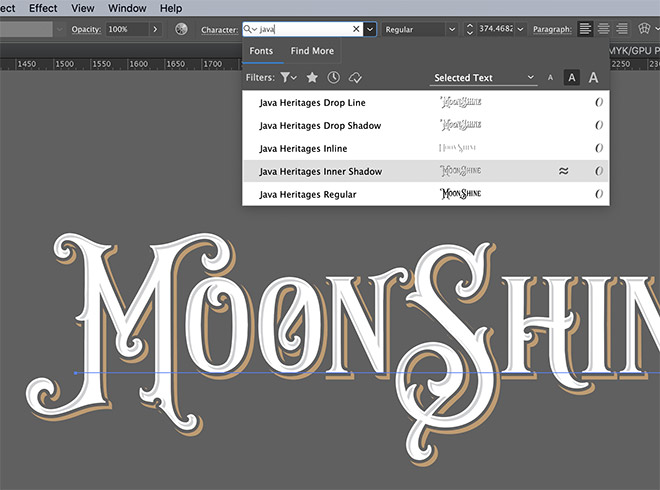Select the Java Heritages Regular font
Image resolution: width=660 pixels, height=490 pixels.
(x=307, y=194)
